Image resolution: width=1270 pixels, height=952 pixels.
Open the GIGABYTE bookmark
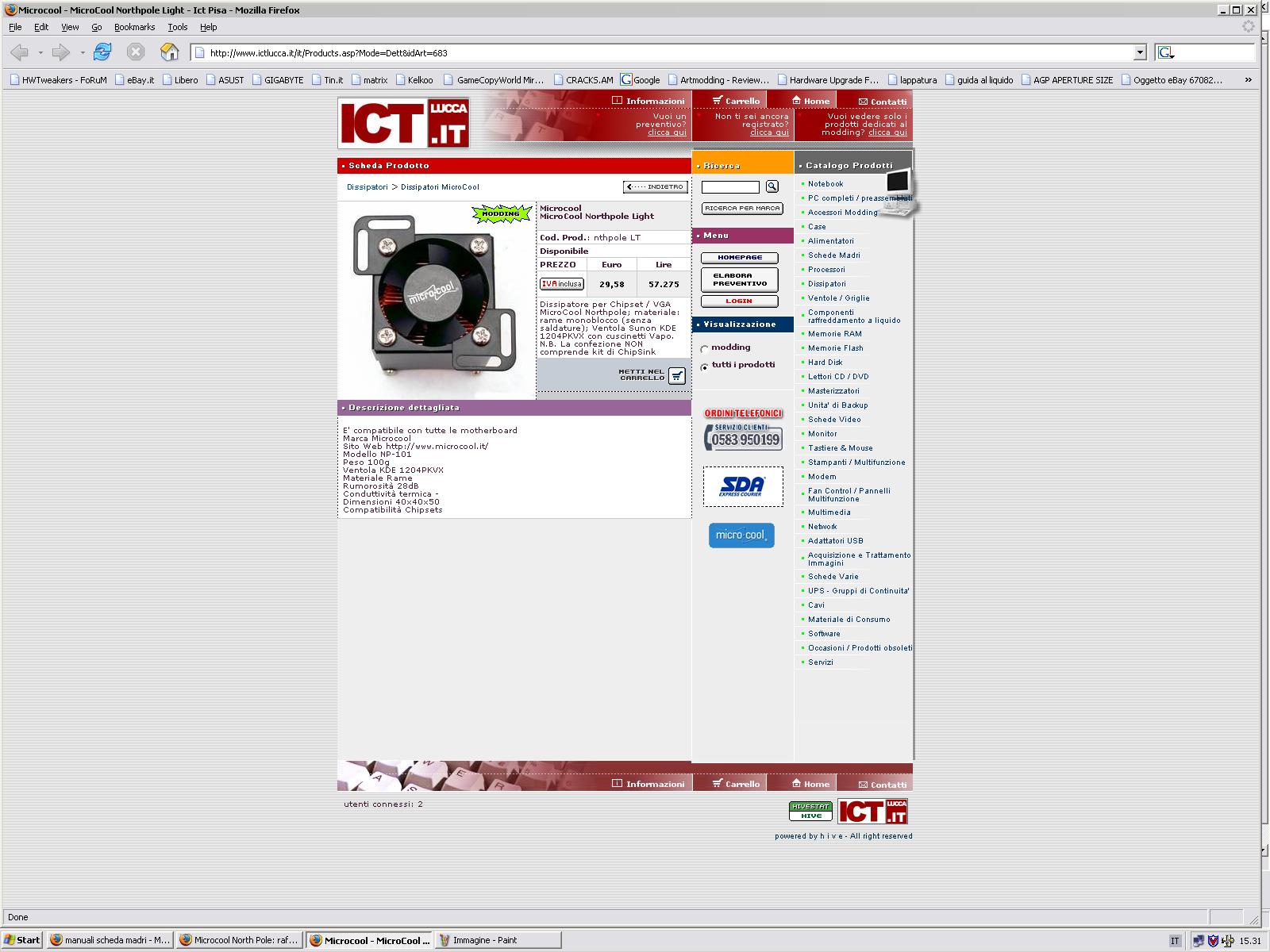coord(278,79)
